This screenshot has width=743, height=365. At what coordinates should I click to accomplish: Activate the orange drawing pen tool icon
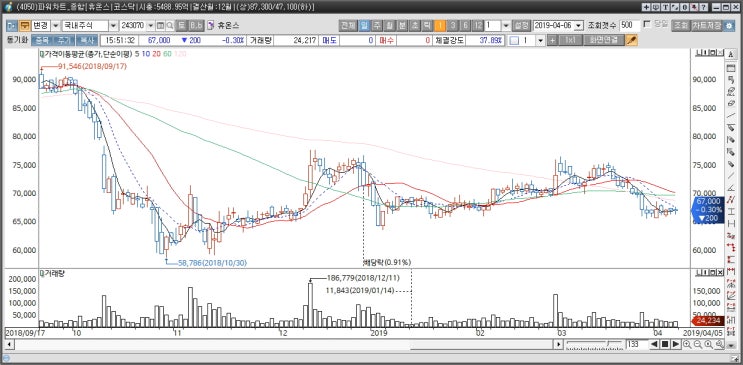(632, 40)
